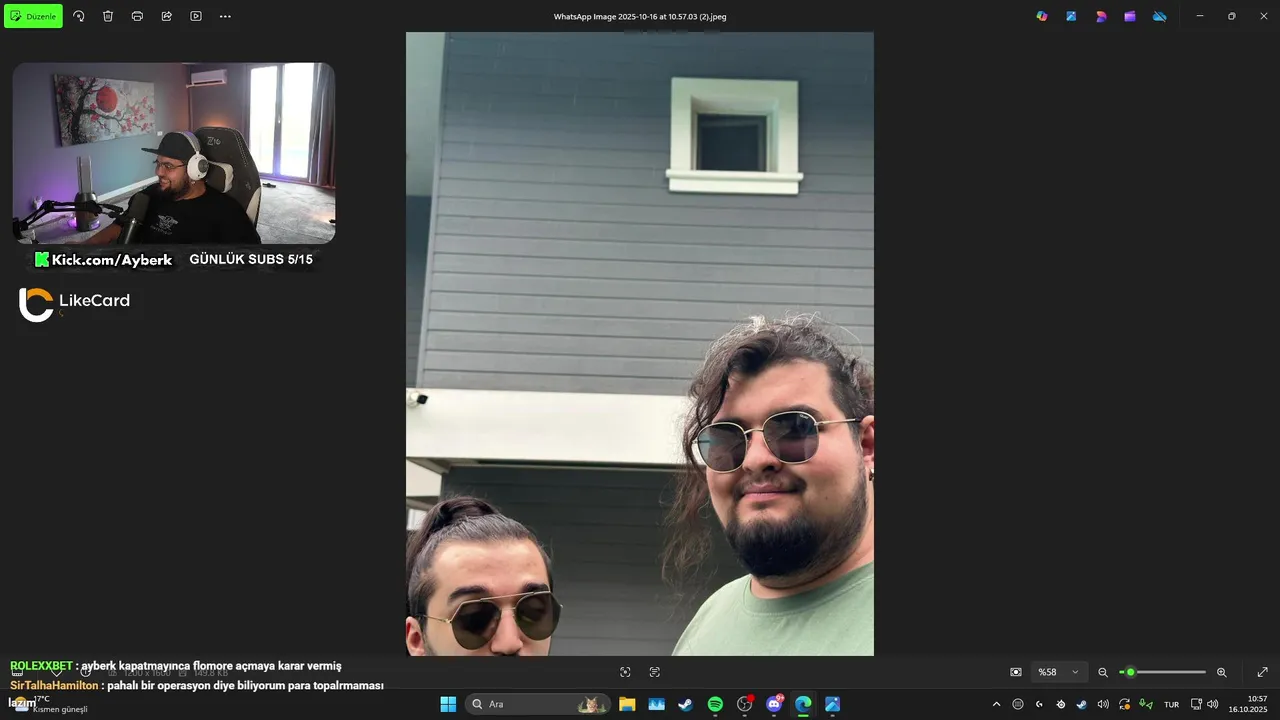The height and width of the screenshot is (720, 1280).
Task: Open Discord from the taskbar
Action: click(x=774, y=704)
